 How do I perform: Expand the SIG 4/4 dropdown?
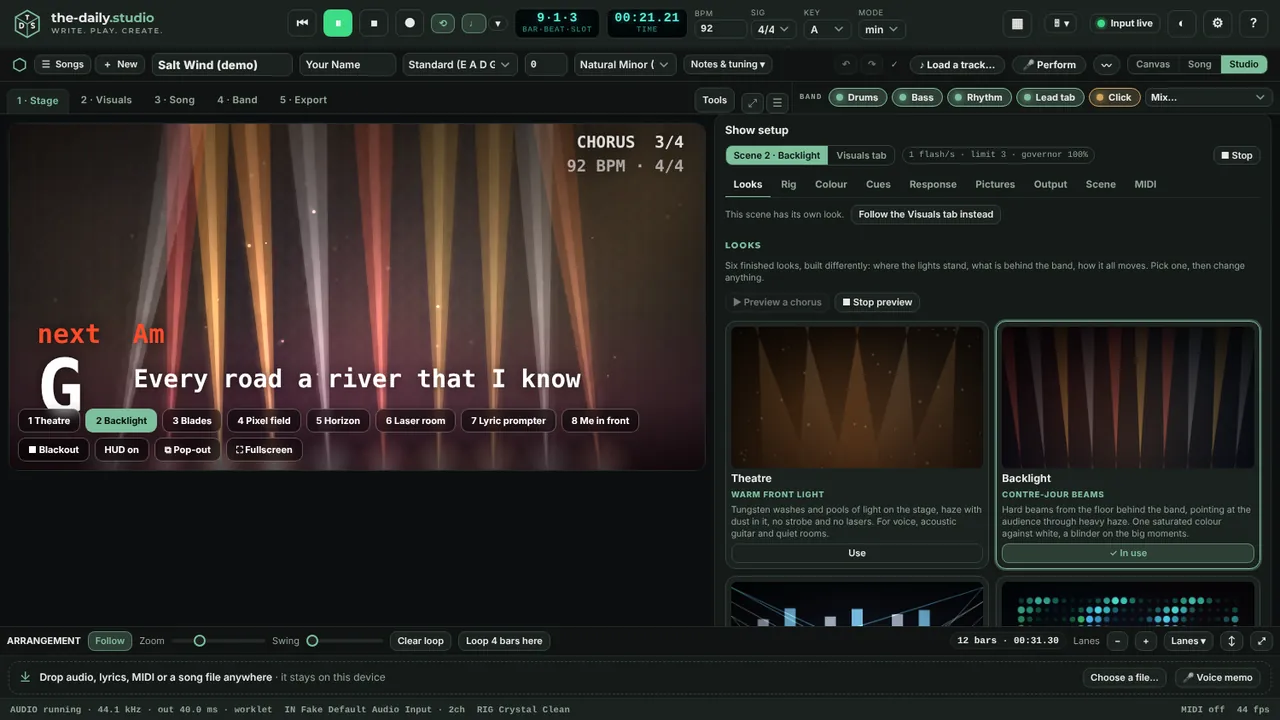(x=773, y=29)
